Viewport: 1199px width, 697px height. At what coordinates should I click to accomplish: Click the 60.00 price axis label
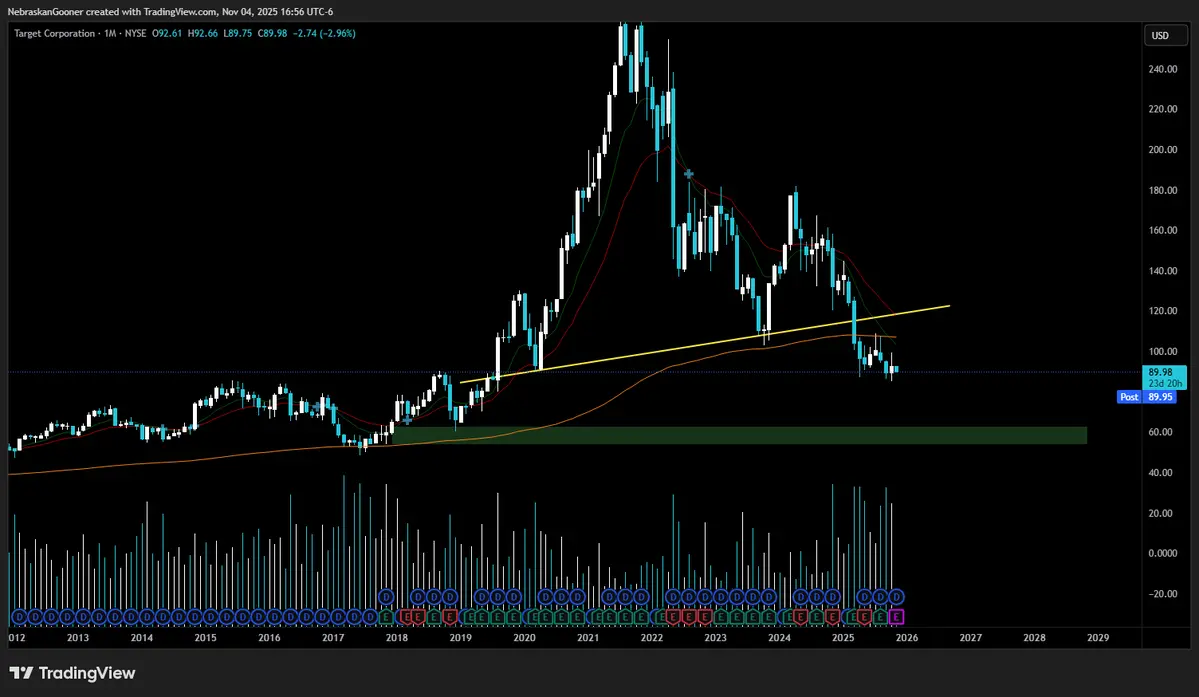[x=1160, y=432]
